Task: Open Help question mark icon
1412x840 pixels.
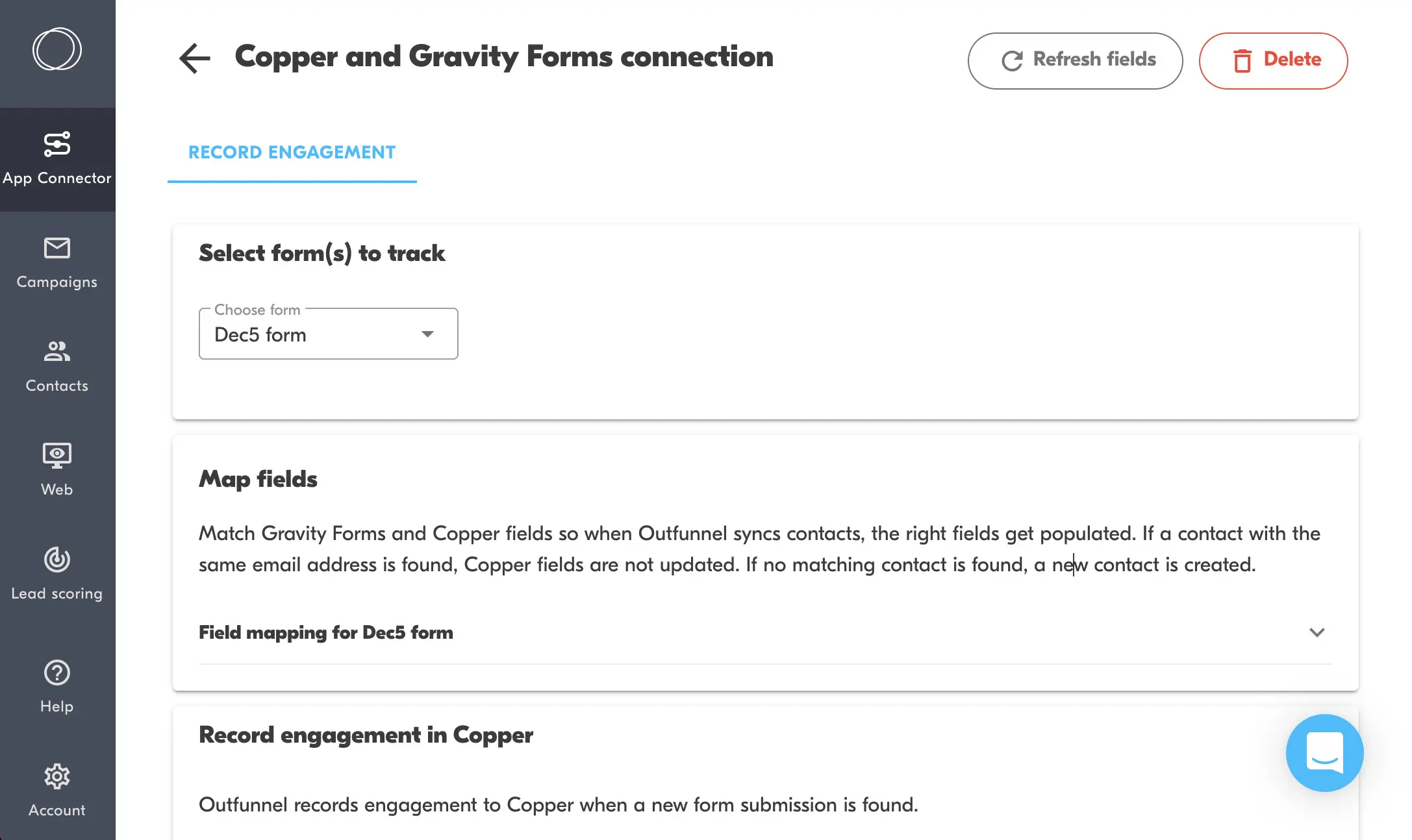Action: (x=57, y=673)
